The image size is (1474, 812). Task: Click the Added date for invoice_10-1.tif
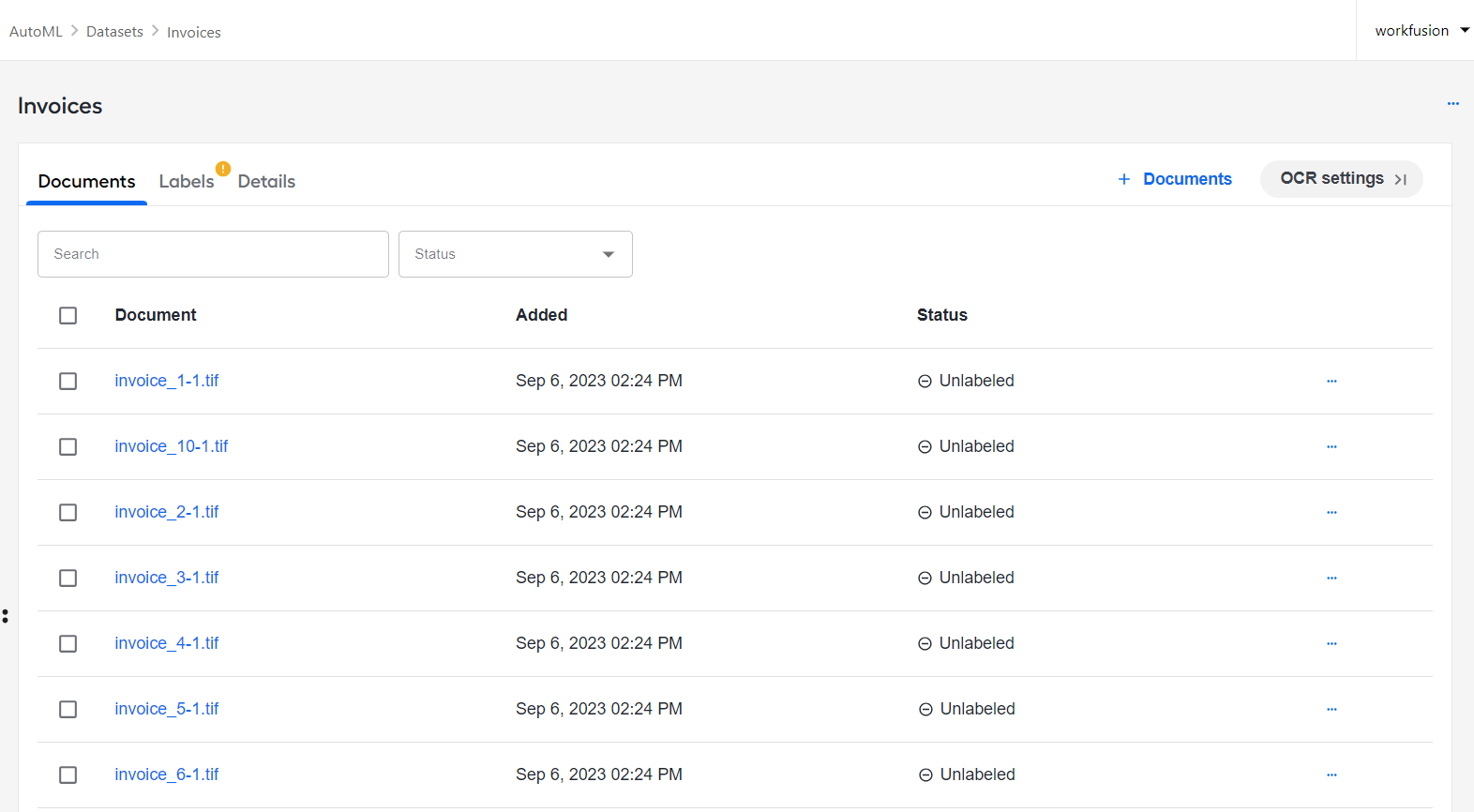pyautogui.click(x=599, y=446)
